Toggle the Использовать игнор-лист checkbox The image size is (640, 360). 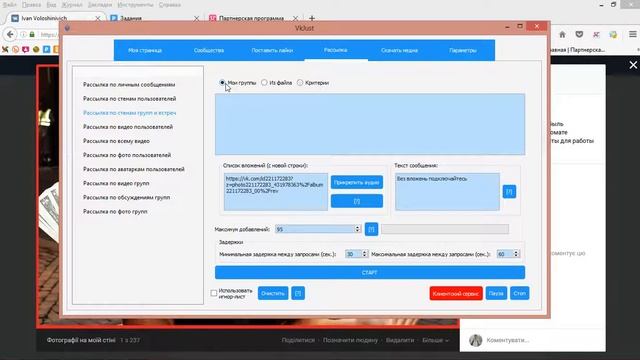coord(214,293)
